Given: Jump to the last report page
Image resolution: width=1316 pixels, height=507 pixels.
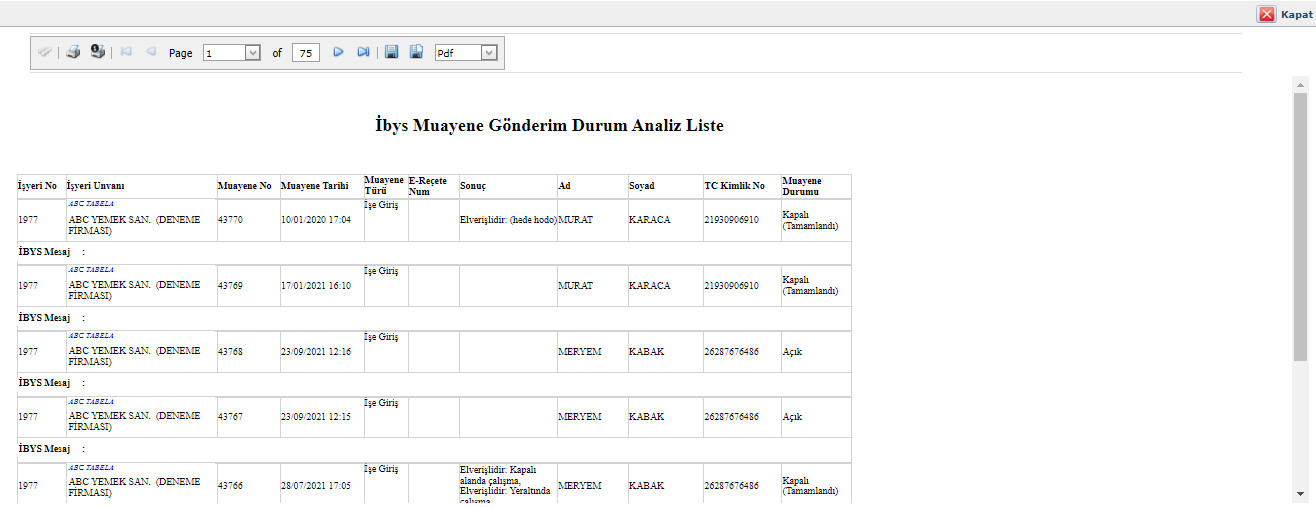Looking at the screenshot, I should tap(364, 53).
